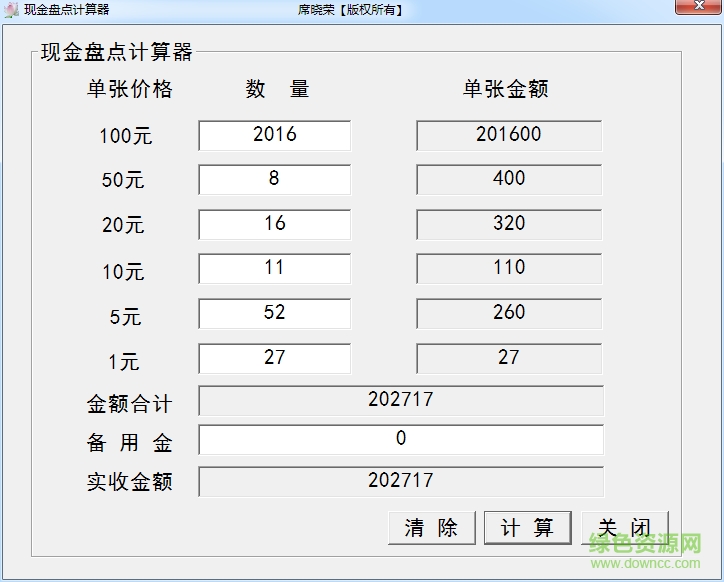Select the 20元 quantity input box
The width and height of the screenshot is (724, 582).
(275, 224)
